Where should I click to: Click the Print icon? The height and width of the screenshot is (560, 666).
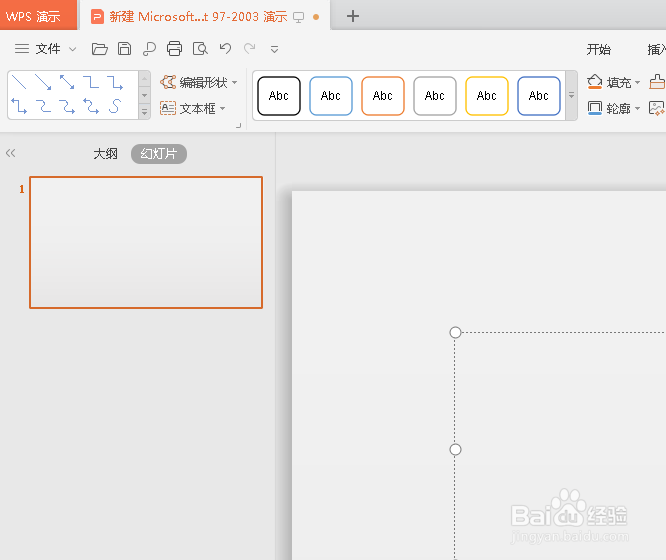click(174, 49)
